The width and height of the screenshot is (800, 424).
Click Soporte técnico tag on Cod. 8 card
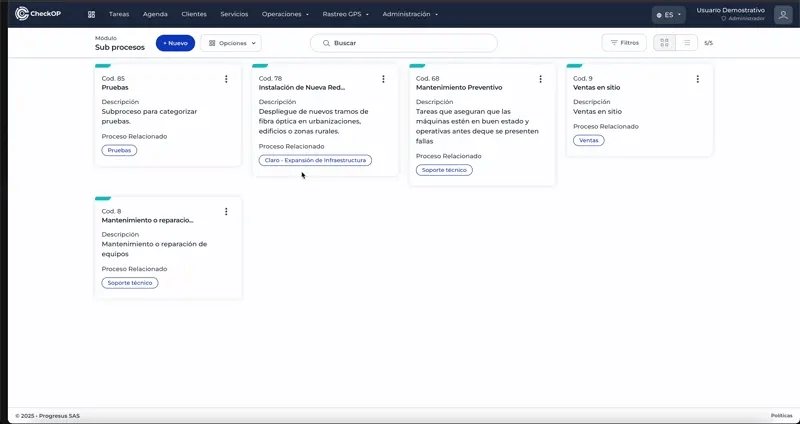(x=130, y=283)
